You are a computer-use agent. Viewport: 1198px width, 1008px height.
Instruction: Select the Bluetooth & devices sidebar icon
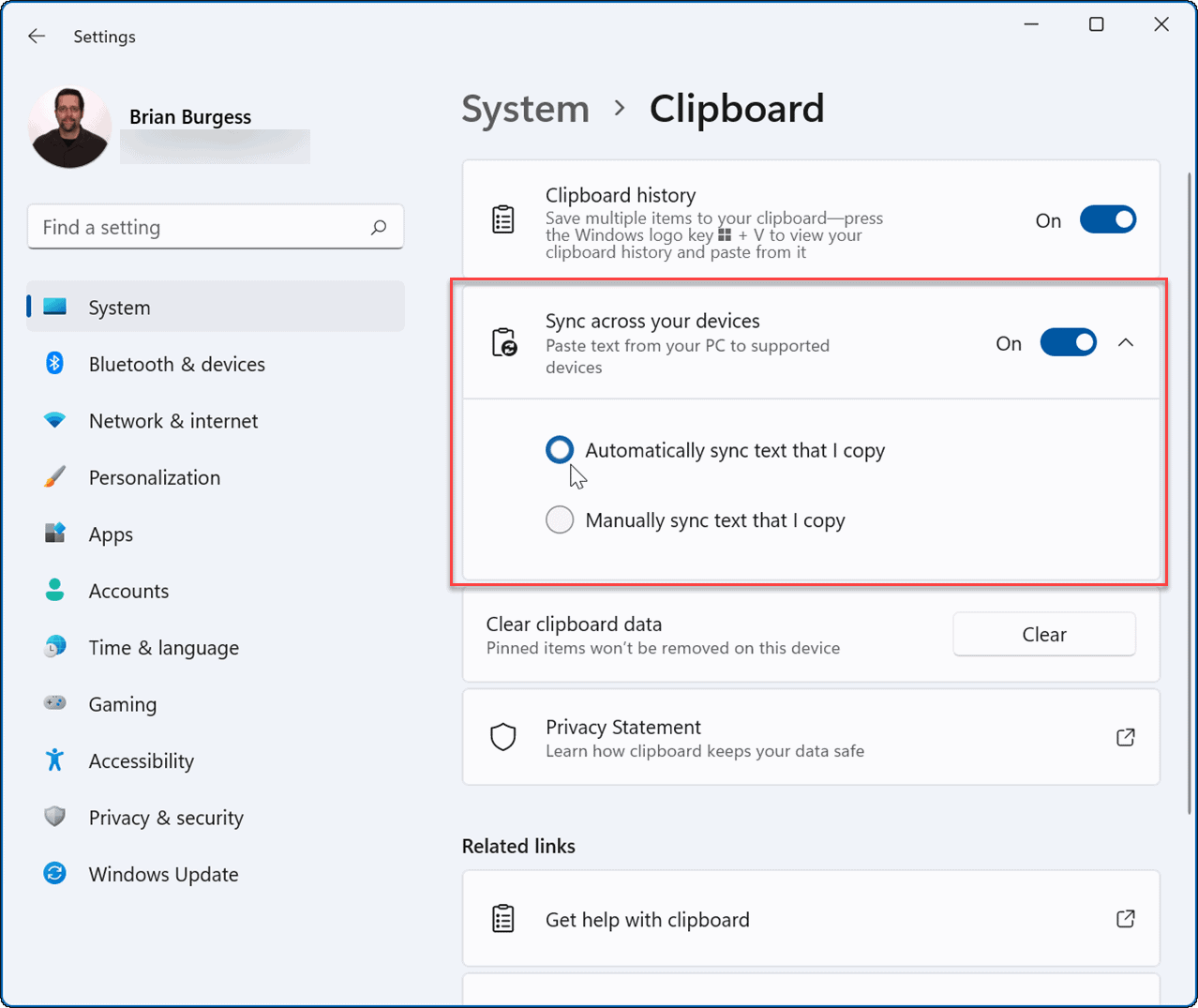[x=54, y=364]
